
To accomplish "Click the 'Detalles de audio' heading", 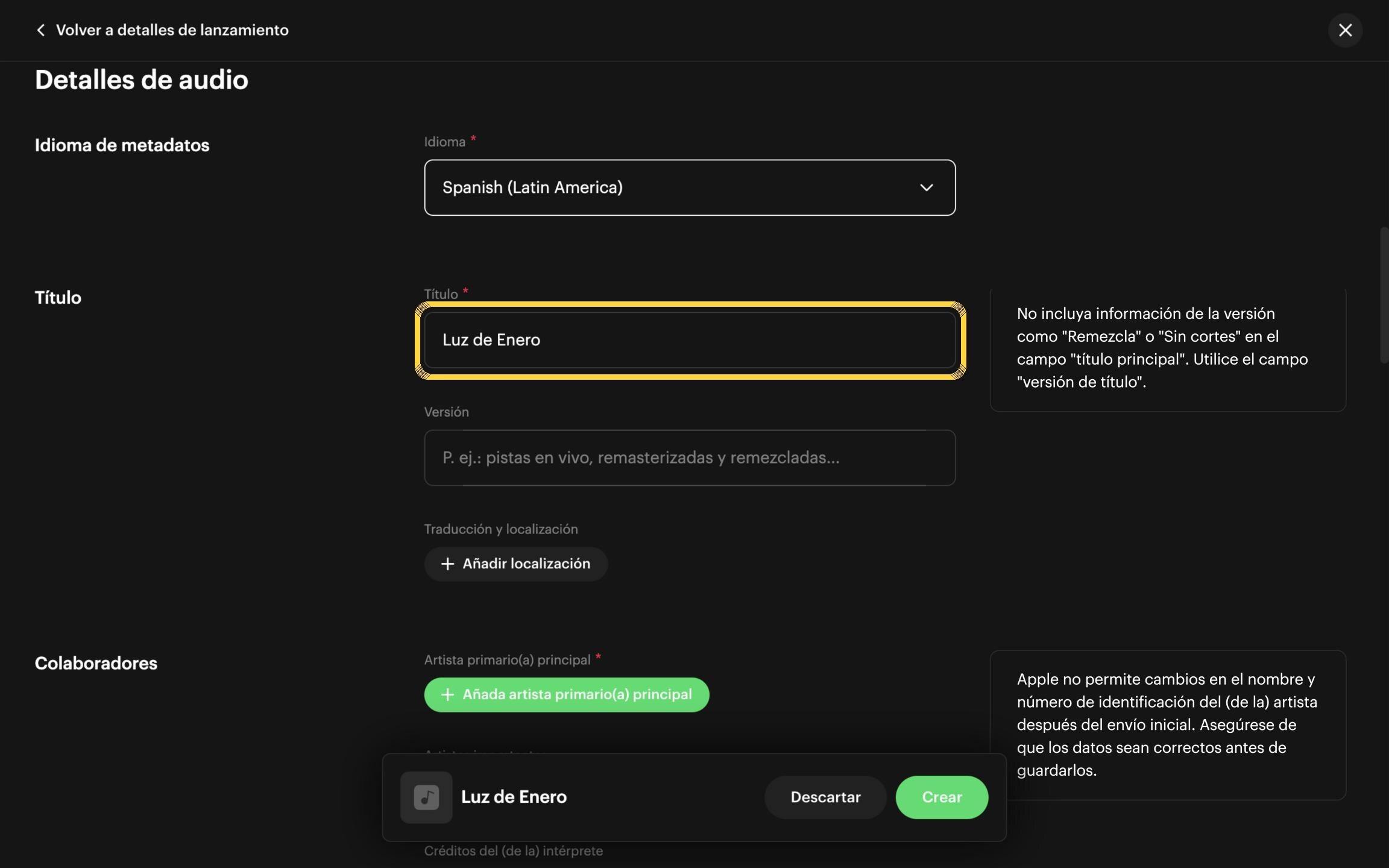I will (x=142, y=80).
